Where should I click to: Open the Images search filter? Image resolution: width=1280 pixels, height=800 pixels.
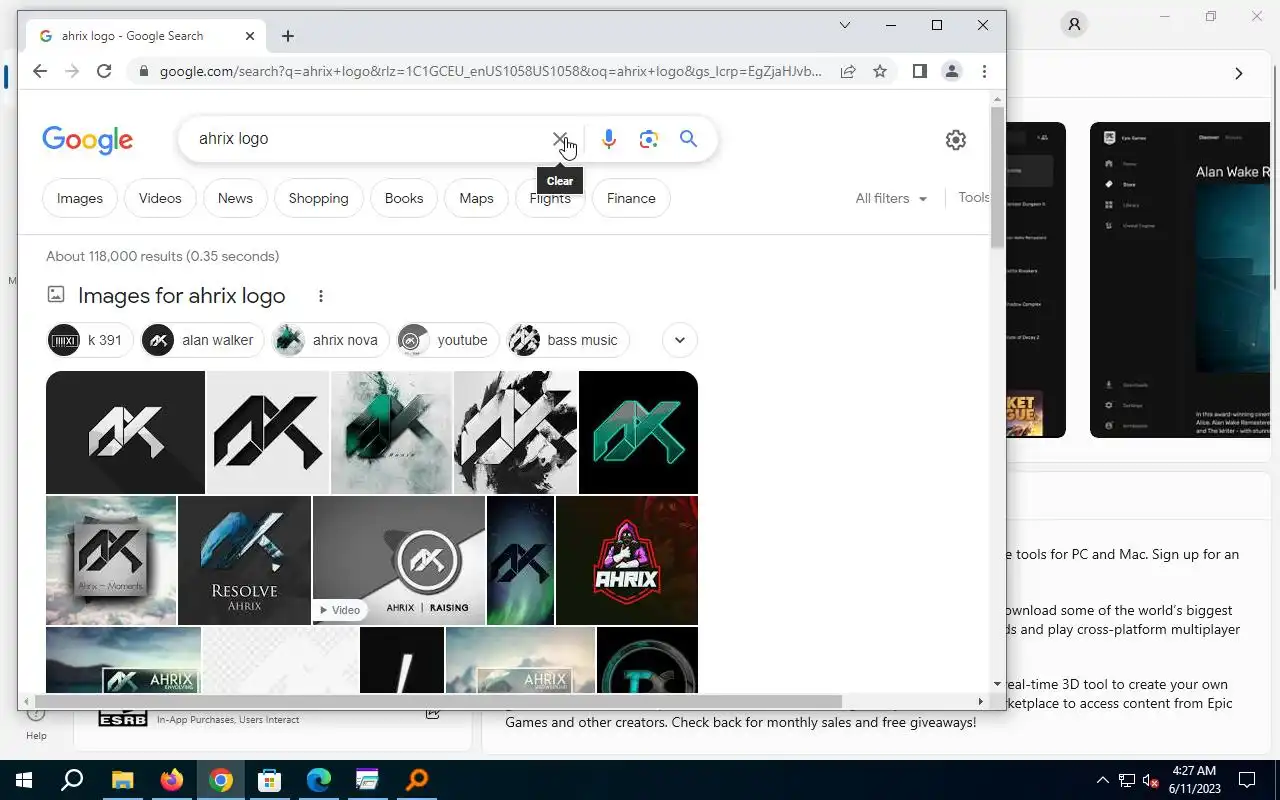click(x=80, y=198)
